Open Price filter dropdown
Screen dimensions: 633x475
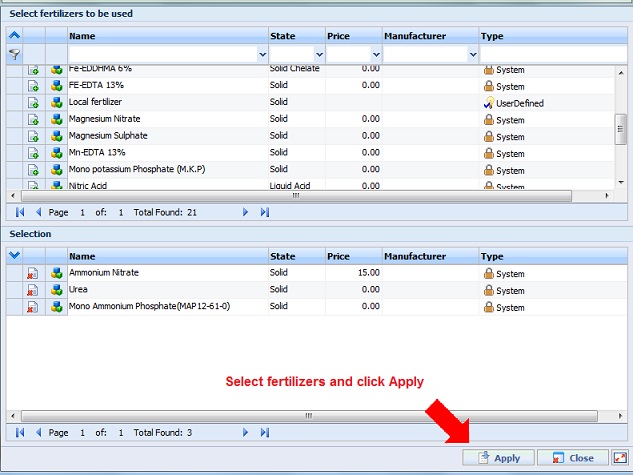376,54
